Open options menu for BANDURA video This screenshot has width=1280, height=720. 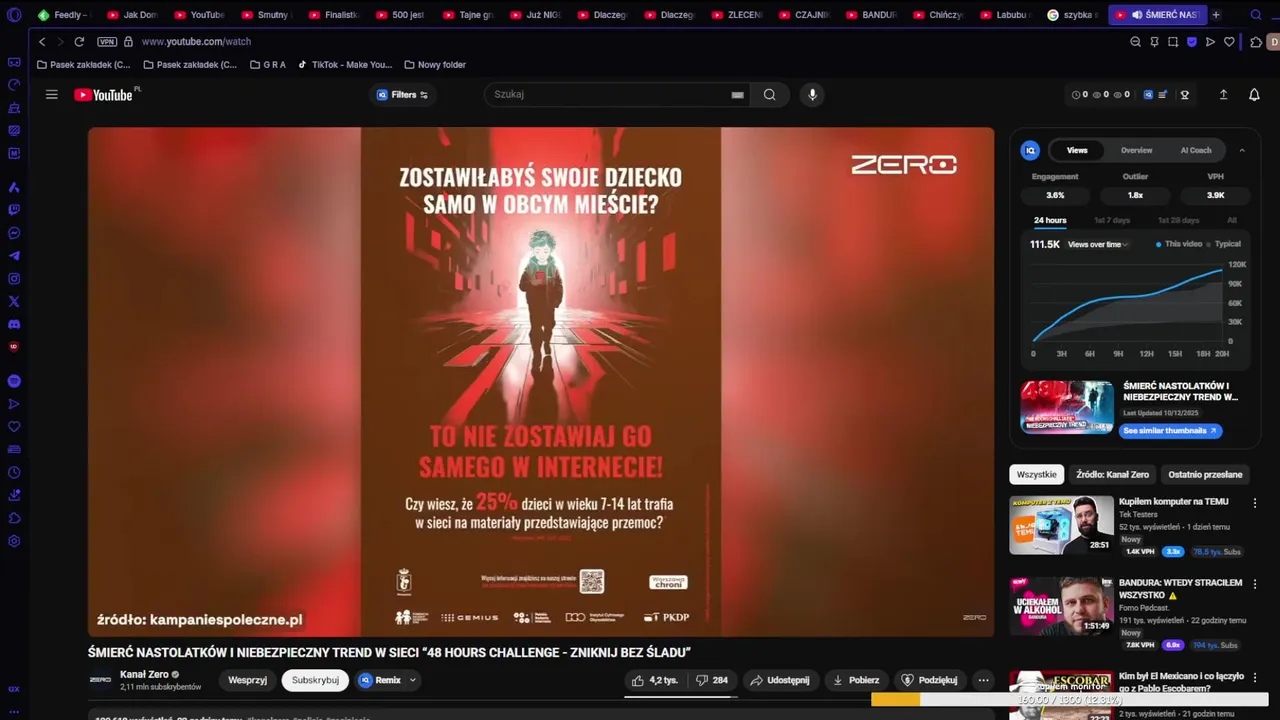(x=1255, y=583)
